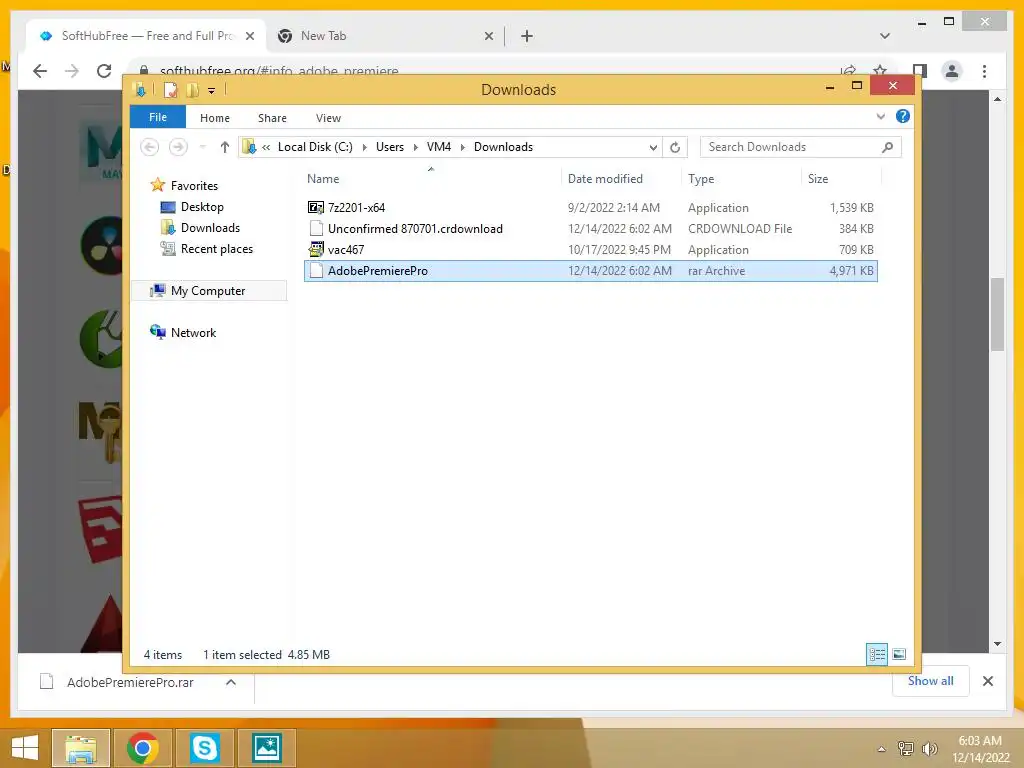Click the volume speaker tray icon

click(x=929, y=749)
